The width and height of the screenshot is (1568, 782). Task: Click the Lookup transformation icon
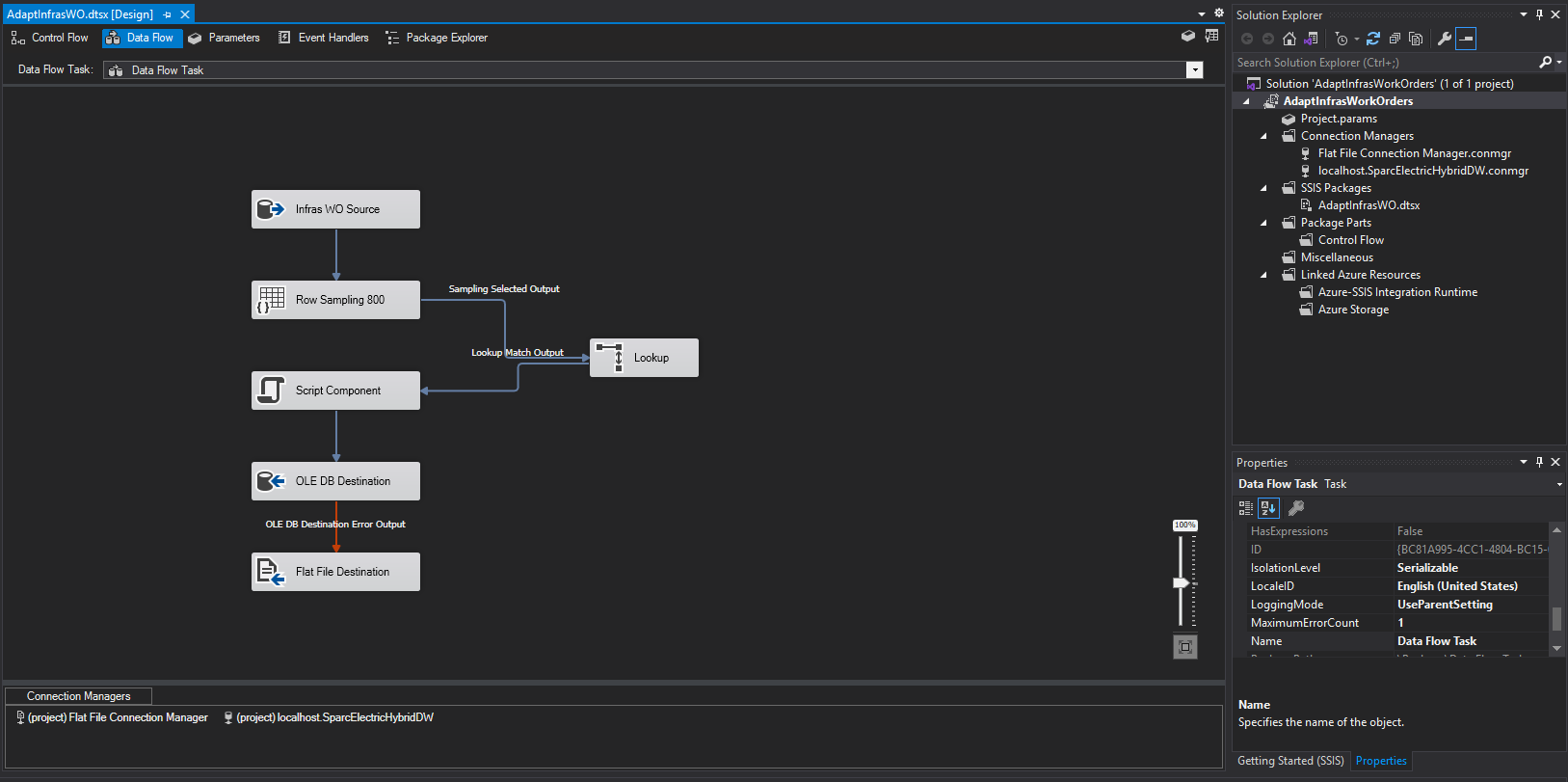tap(609, 357)
